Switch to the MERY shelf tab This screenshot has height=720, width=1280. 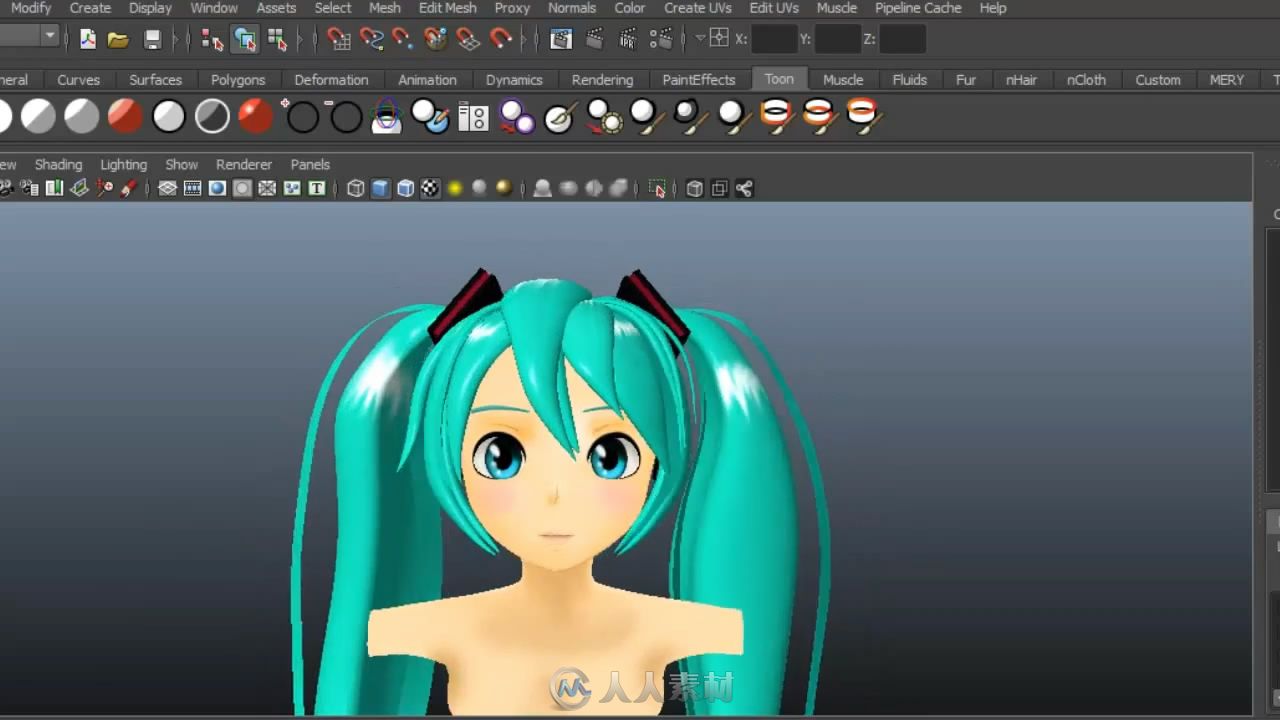click(x=1227, y=80)
